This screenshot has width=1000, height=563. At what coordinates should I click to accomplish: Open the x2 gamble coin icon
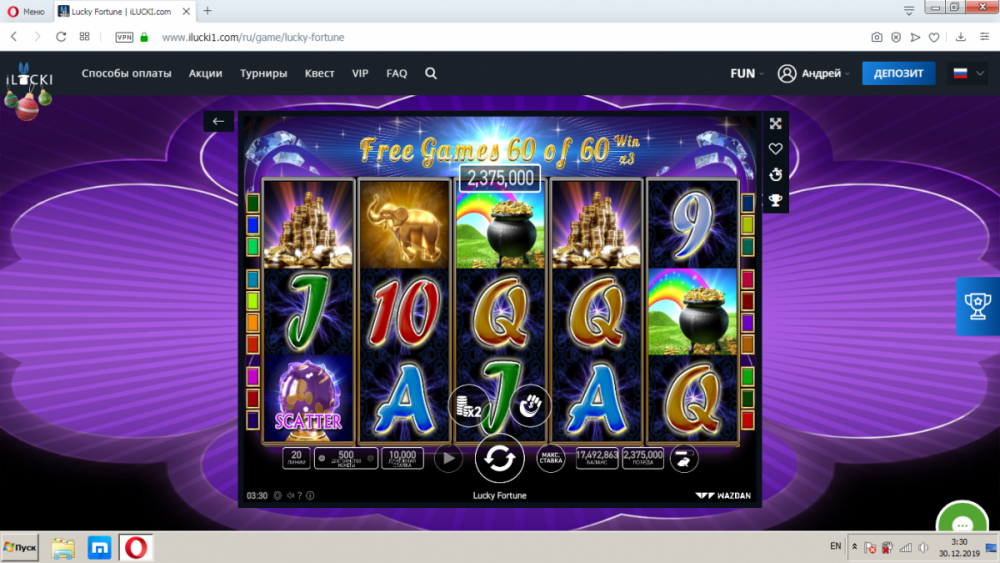(x=469, y=406)
